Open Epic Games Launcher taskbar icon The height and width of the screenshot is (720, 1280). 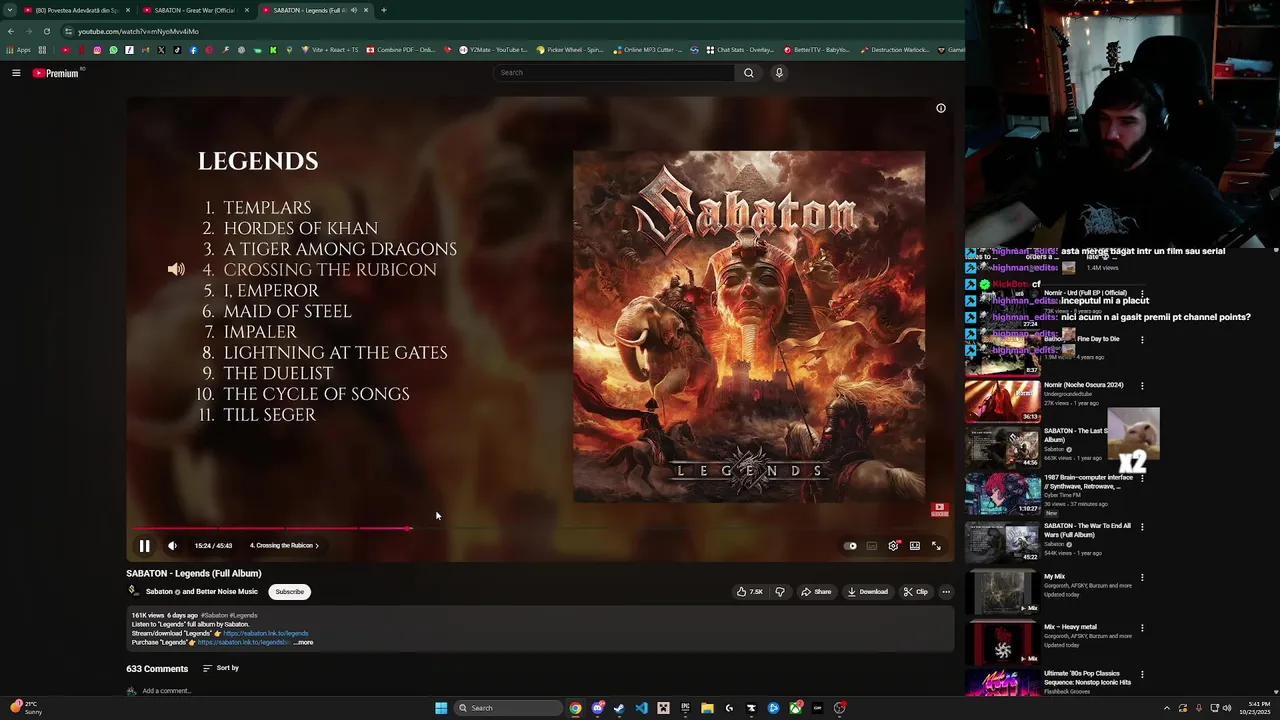[x=685, y=708]
